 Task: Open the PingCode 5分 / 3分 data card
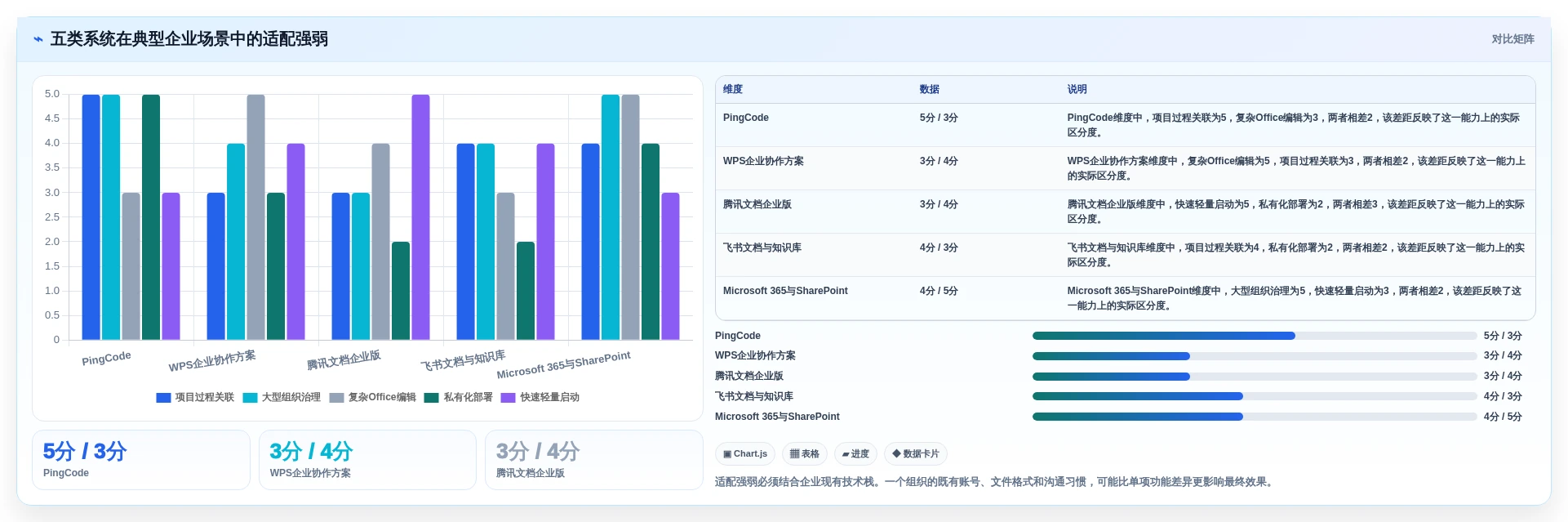(x=141, y=460)
